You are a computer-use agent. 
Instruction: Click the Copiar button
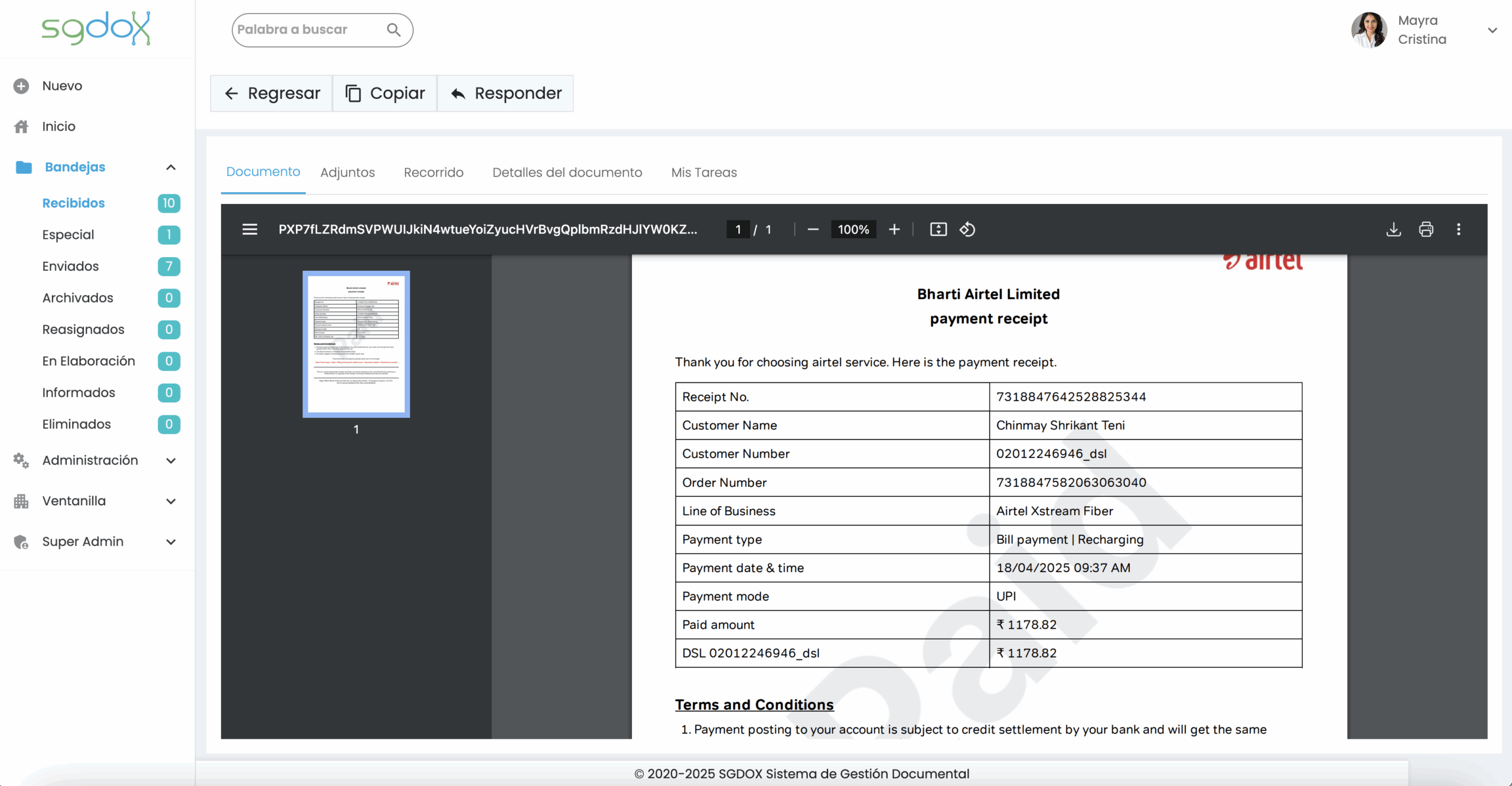click(x=385, y=93)
